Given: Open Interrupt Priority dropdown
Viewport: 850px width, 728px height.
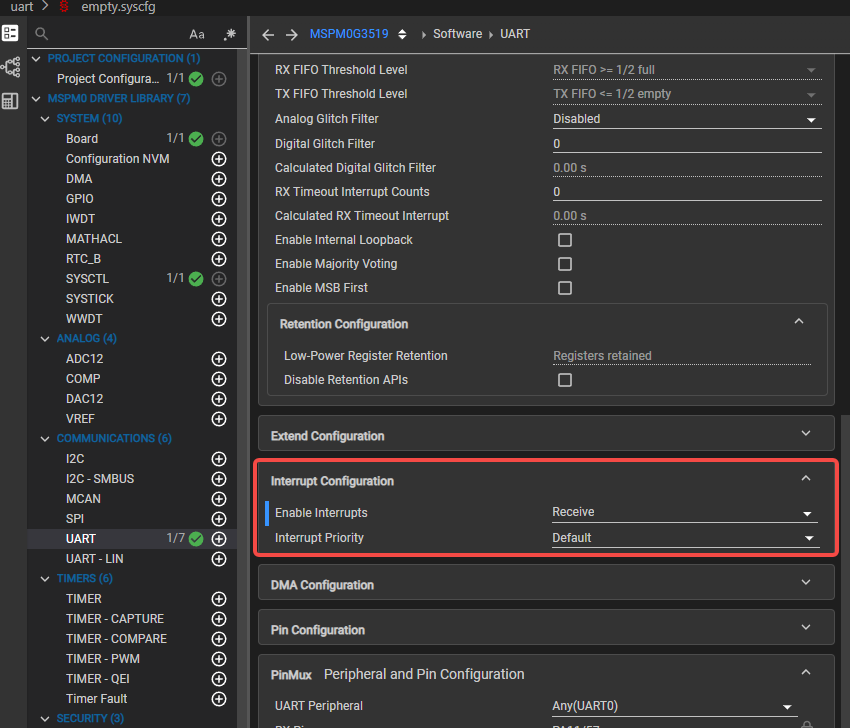Looking at the screenshot, I should point(686,538).
